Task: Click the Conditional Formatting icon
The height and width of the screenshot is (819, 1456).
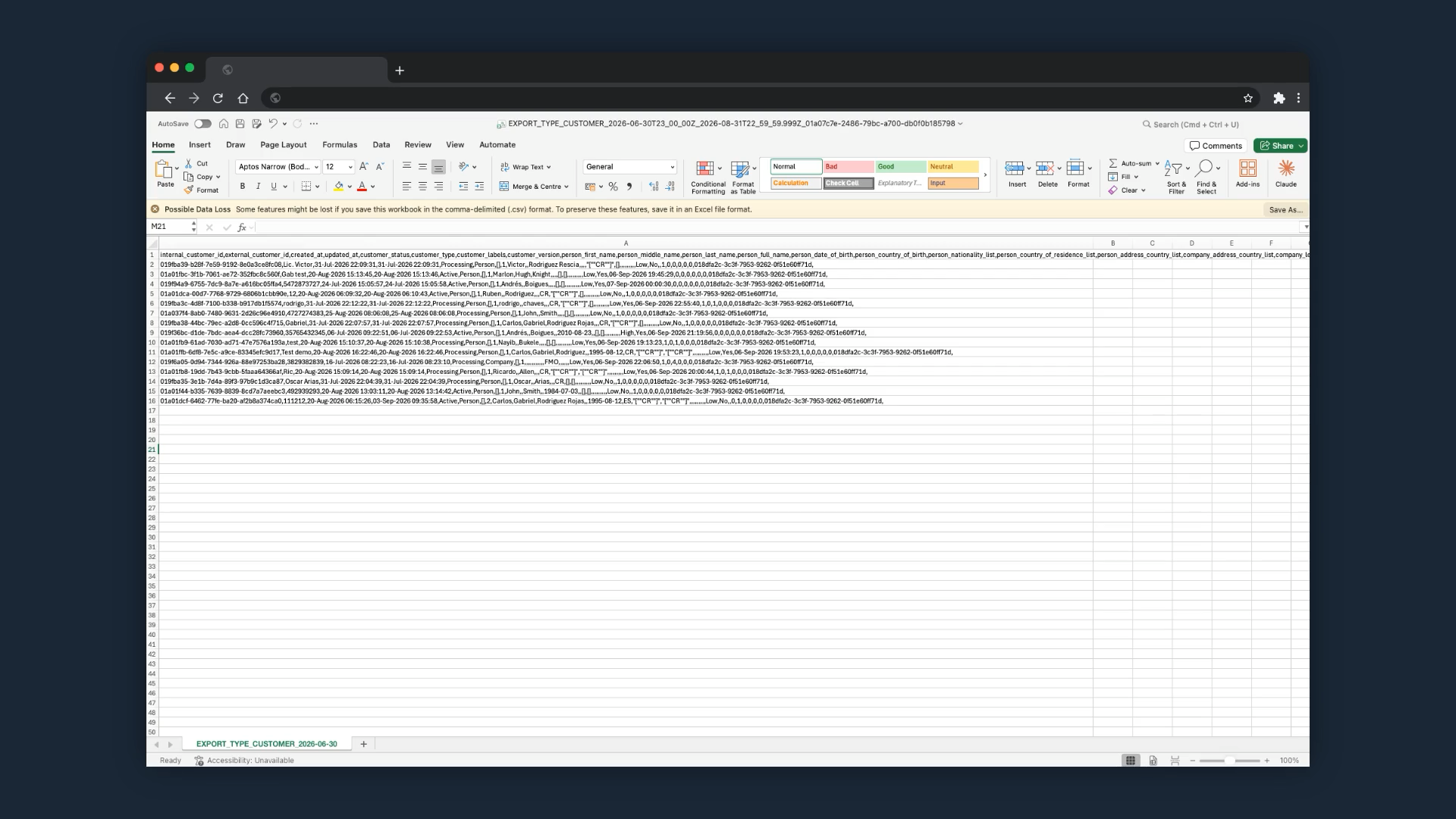Action: coord(705,168)
